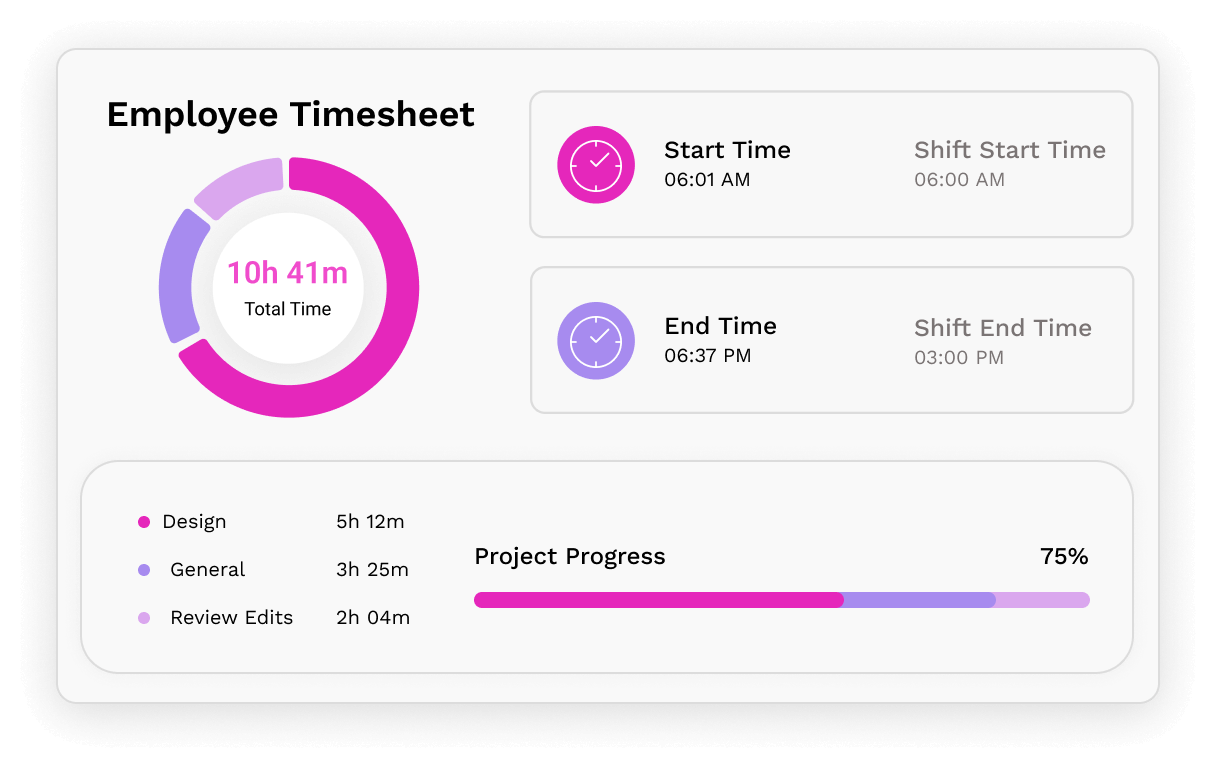
Task: Click the 10h 41m Total Time center
Action: 288,287
